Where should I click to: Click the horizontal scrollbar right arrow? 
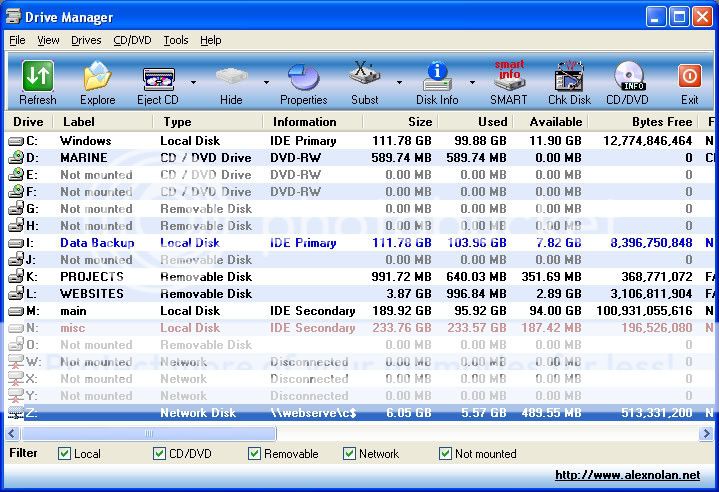click(710, 434)
